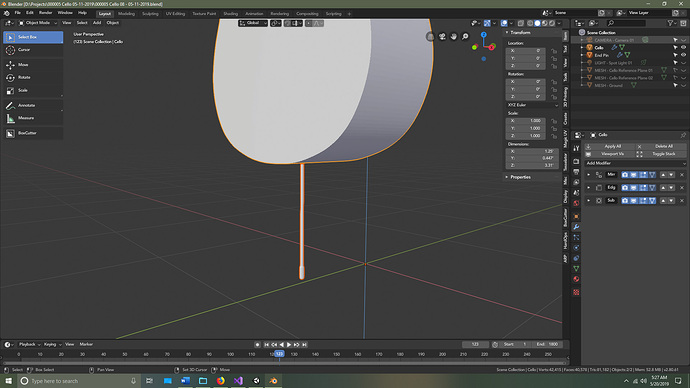
Task: Open the Object Mode dropdown
Action: click(38, 23)
